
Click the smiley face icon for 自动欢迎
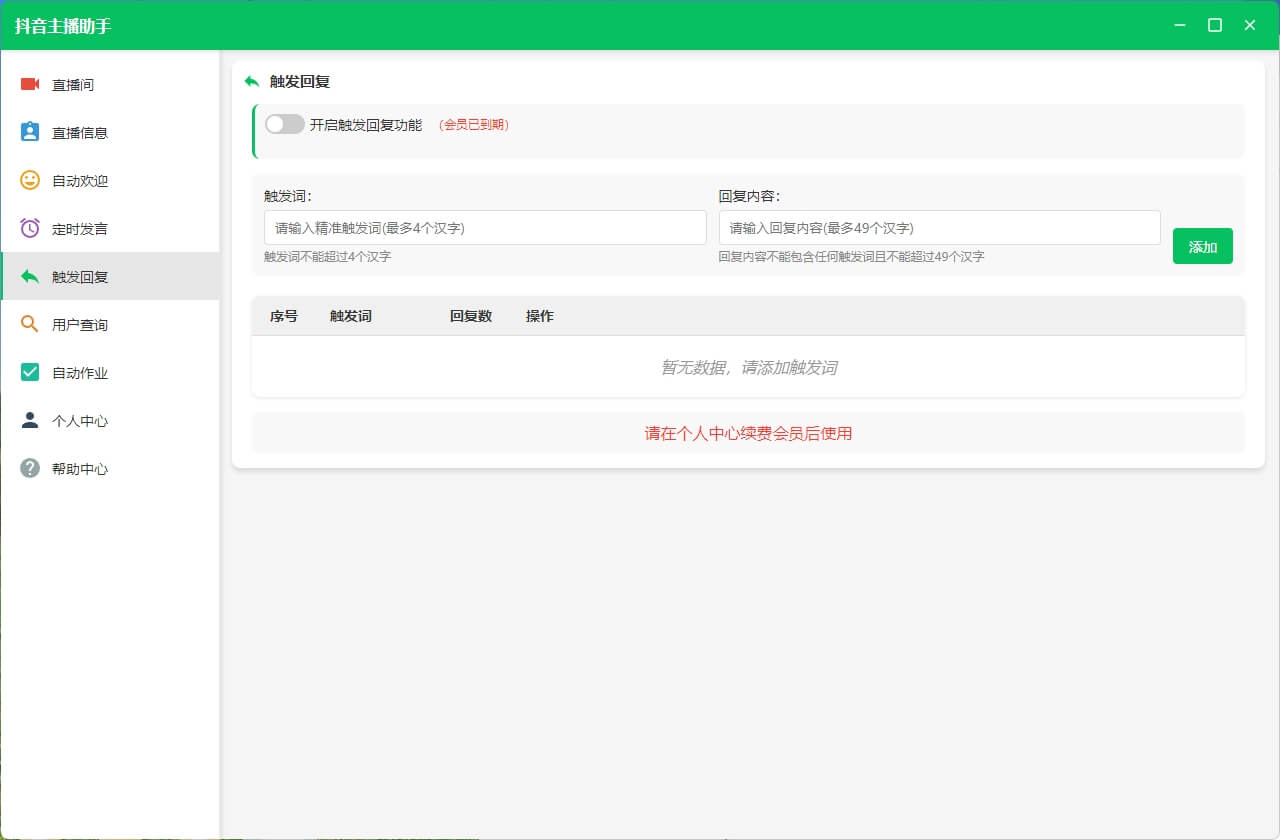click(x=30, y=180)
